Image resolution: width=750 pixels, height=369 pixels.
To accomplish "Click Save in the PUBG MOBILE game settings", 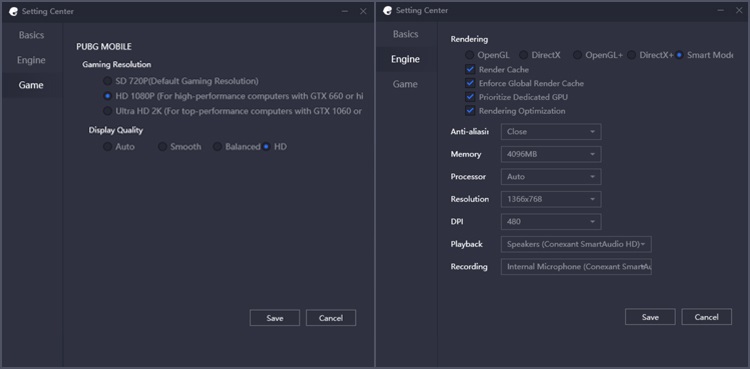I will tap(275, 318).
